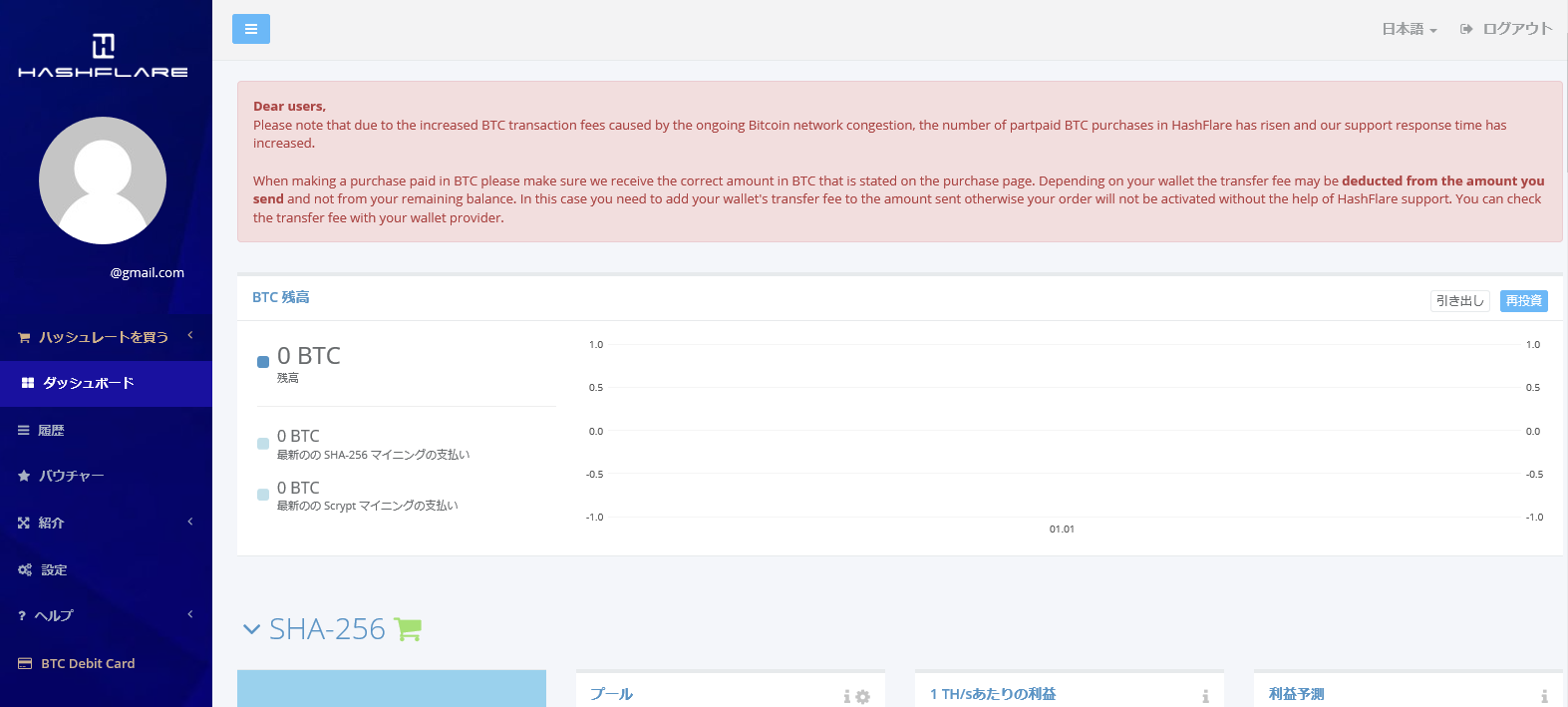Click the logout arrow icon
The width and height of the screenshot is (1568, 707).
pos(1466,29)
